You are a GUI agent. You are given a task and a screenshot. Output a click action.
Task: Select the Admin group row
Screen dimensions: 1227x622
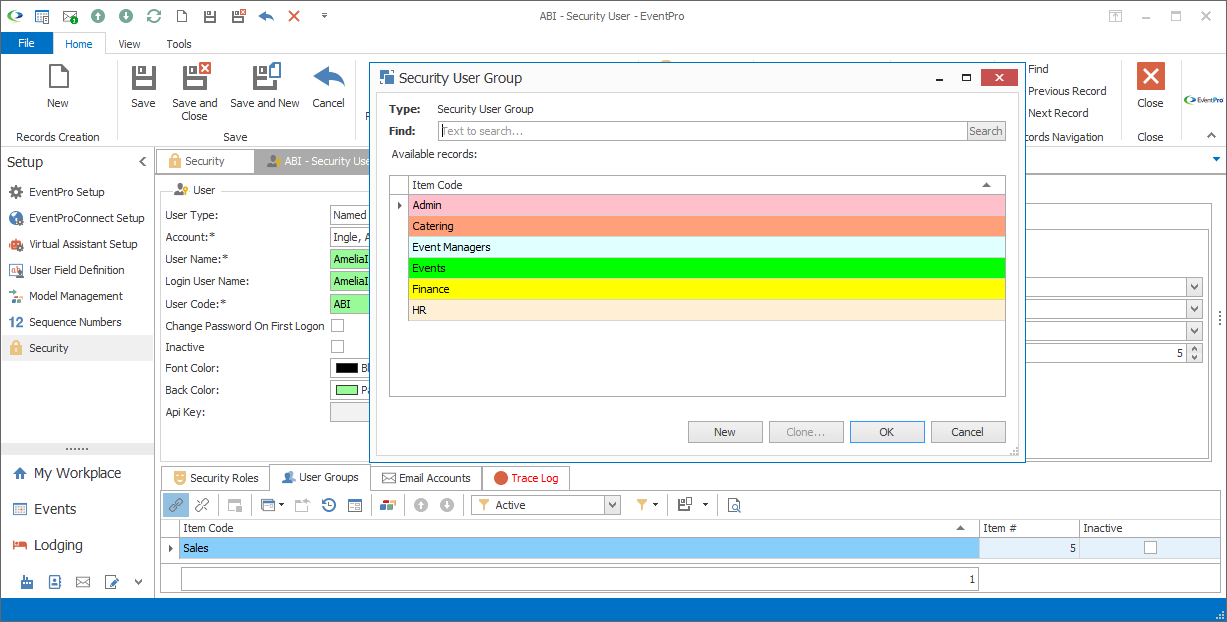[706, 205]
